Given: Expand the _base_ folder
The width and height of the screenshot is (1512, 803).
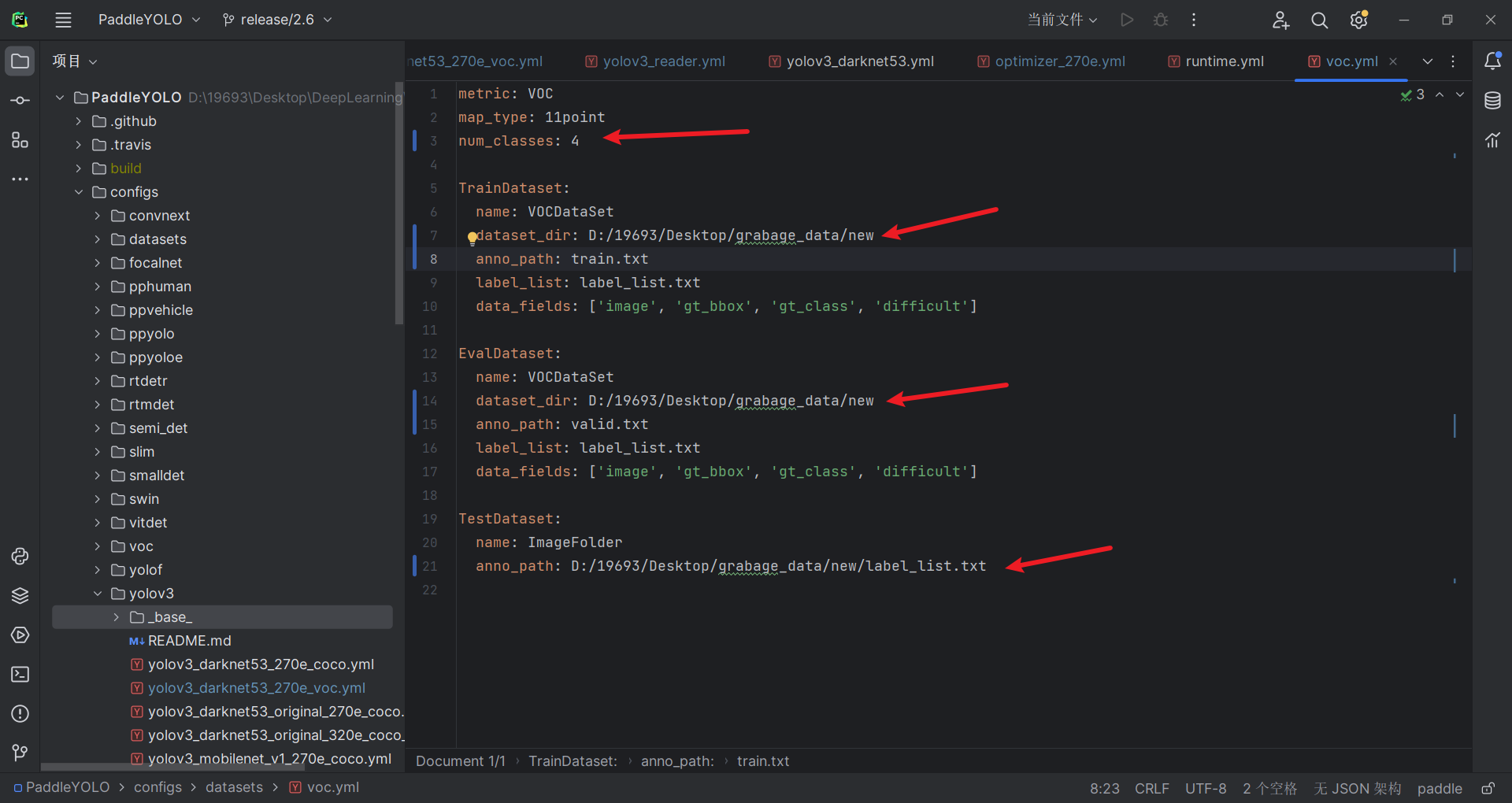Looking at the screenshot, I should point(117,617).
